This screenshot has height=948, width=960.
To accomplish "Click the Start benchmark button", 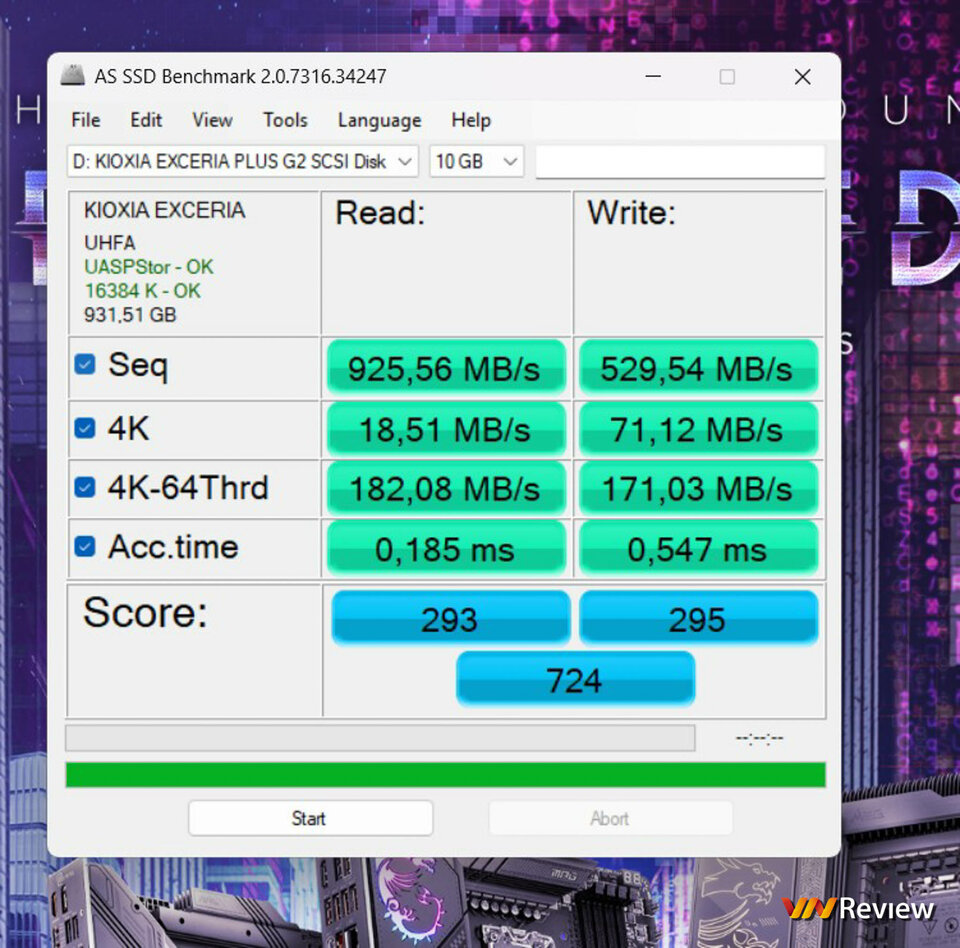I will click(310, 818).
